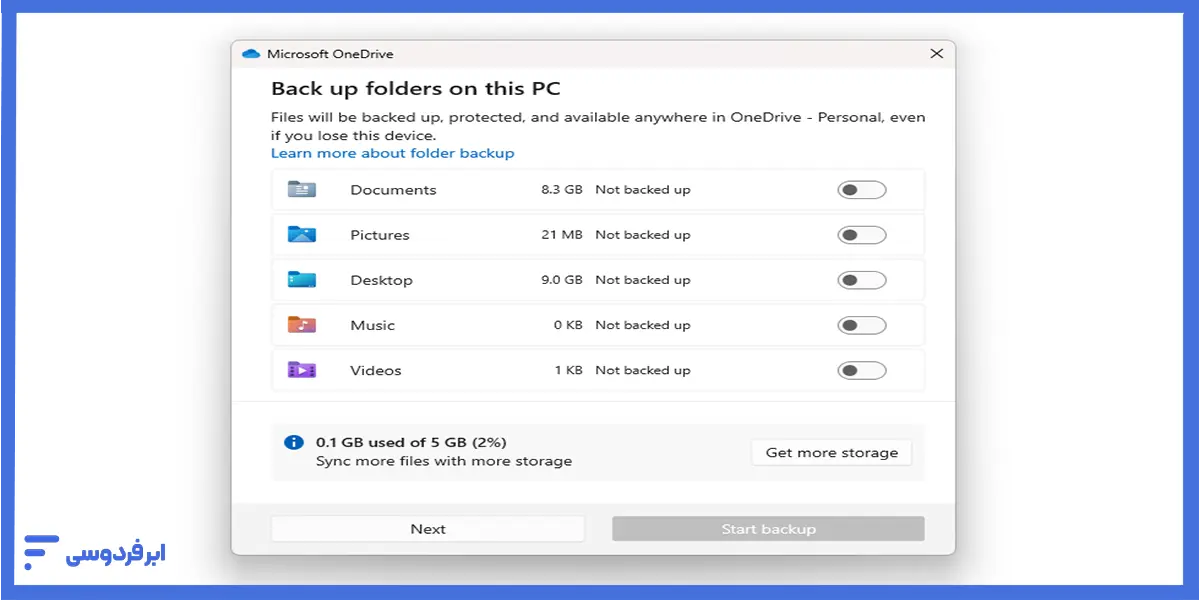The width and height of the screenshot is (1200, 600).
Task: Toggle Videos folder backup on
Action: point(862,370)
